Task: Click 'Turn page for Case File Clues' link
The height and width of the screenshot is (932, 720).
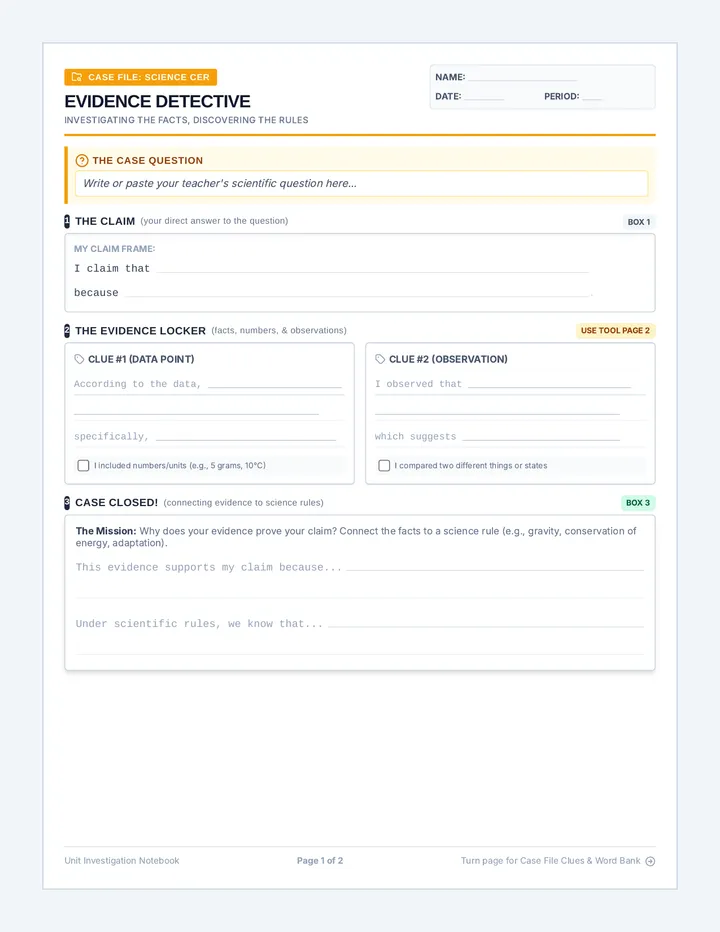Action: click(x=551, y=861)
